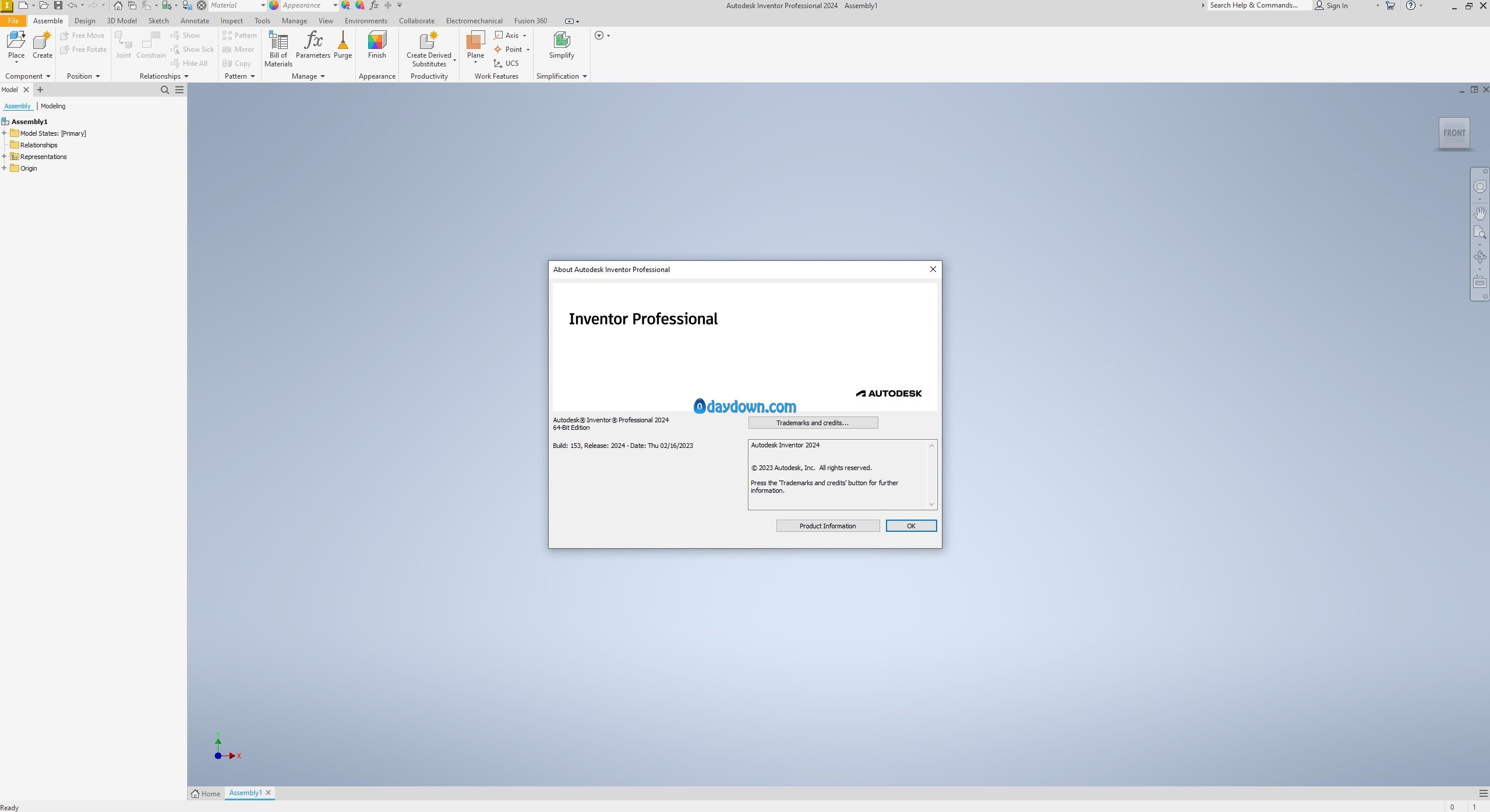
Task: Expand the Origin folder node
Action: (x=4, y=168)
